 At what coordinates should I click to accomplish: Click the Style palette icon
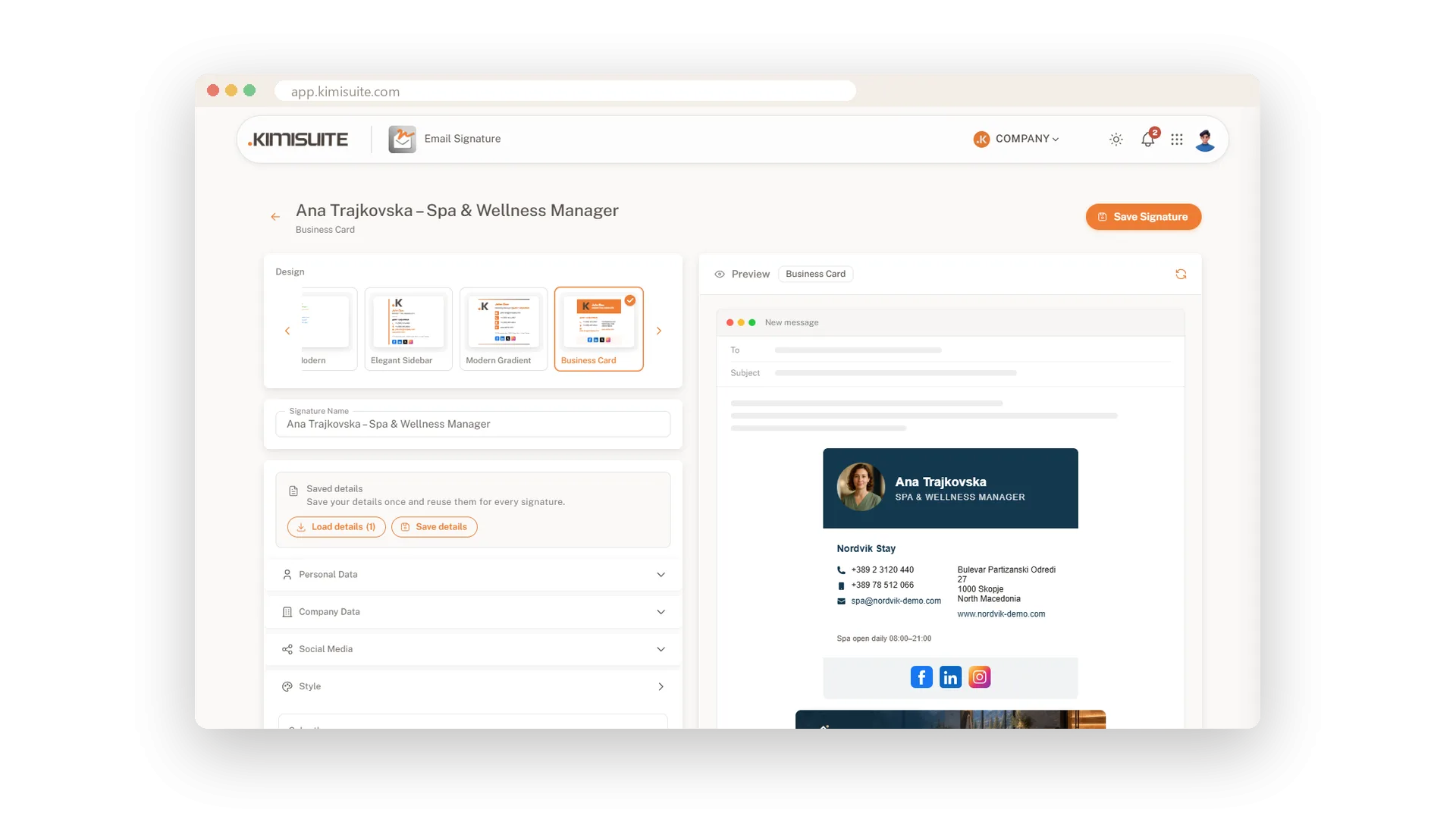[287, 686]
